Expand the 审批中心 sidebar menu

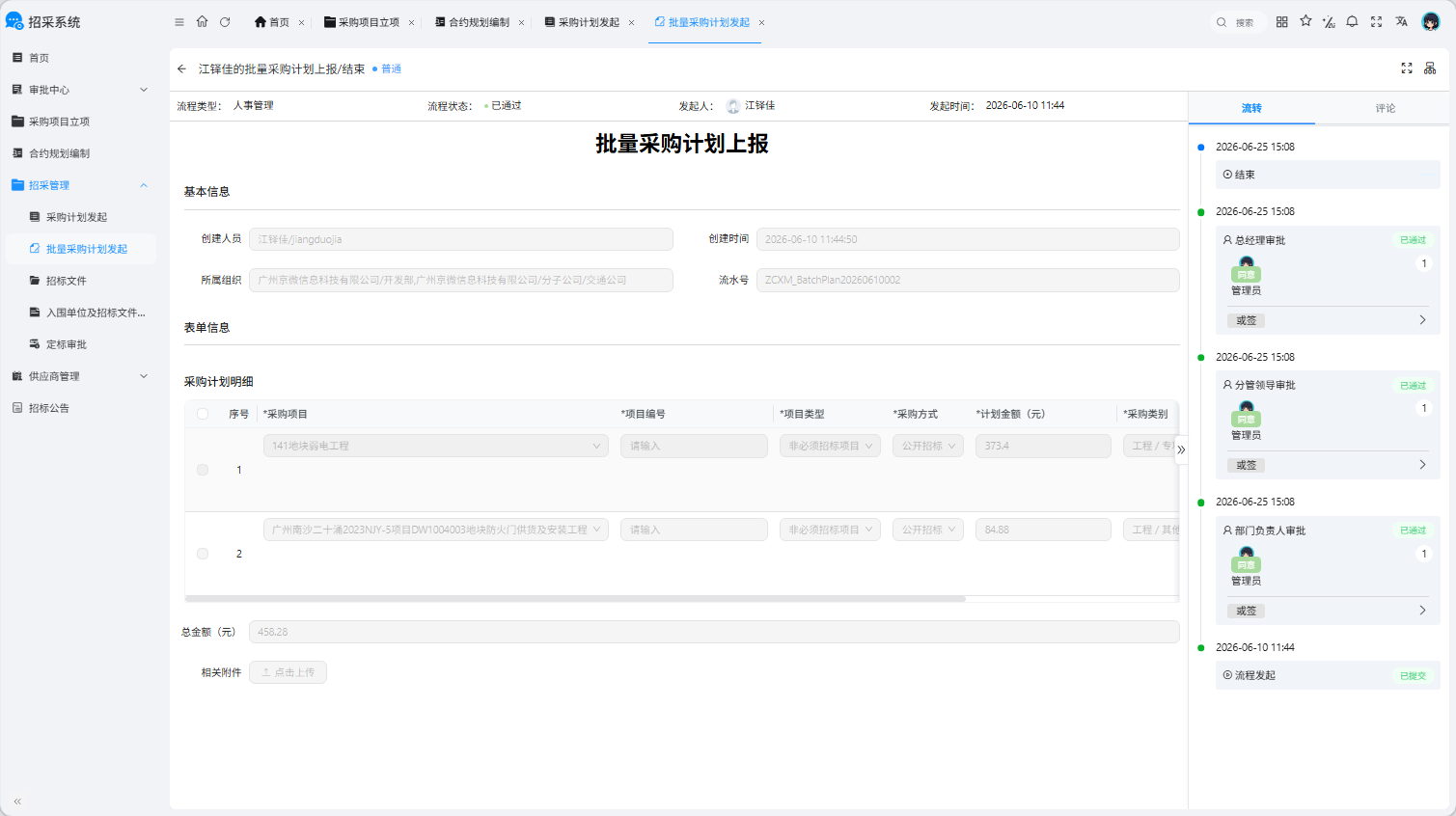pyautogui.click(x=80, y=90)
